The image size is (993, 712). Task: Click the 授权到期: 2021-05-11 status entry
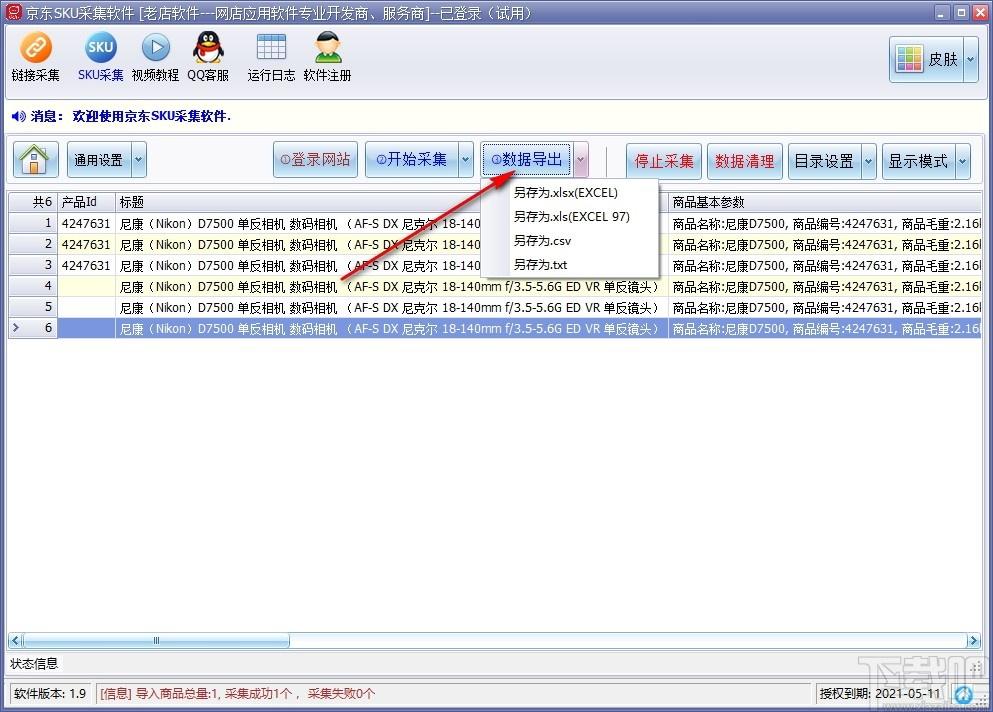click(x=880, y=693)
